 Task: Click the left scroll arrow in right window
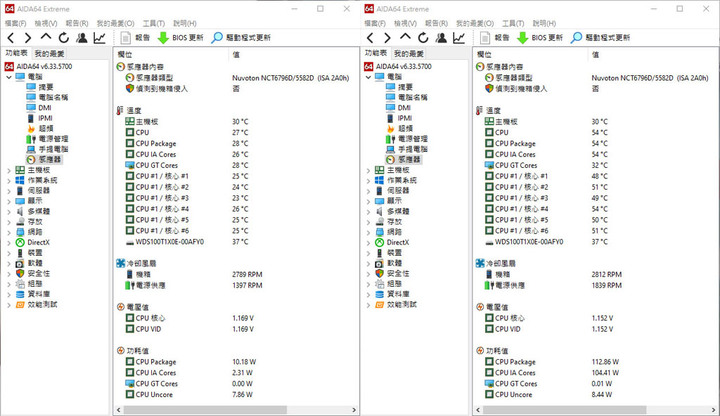[x=478, y=410]
